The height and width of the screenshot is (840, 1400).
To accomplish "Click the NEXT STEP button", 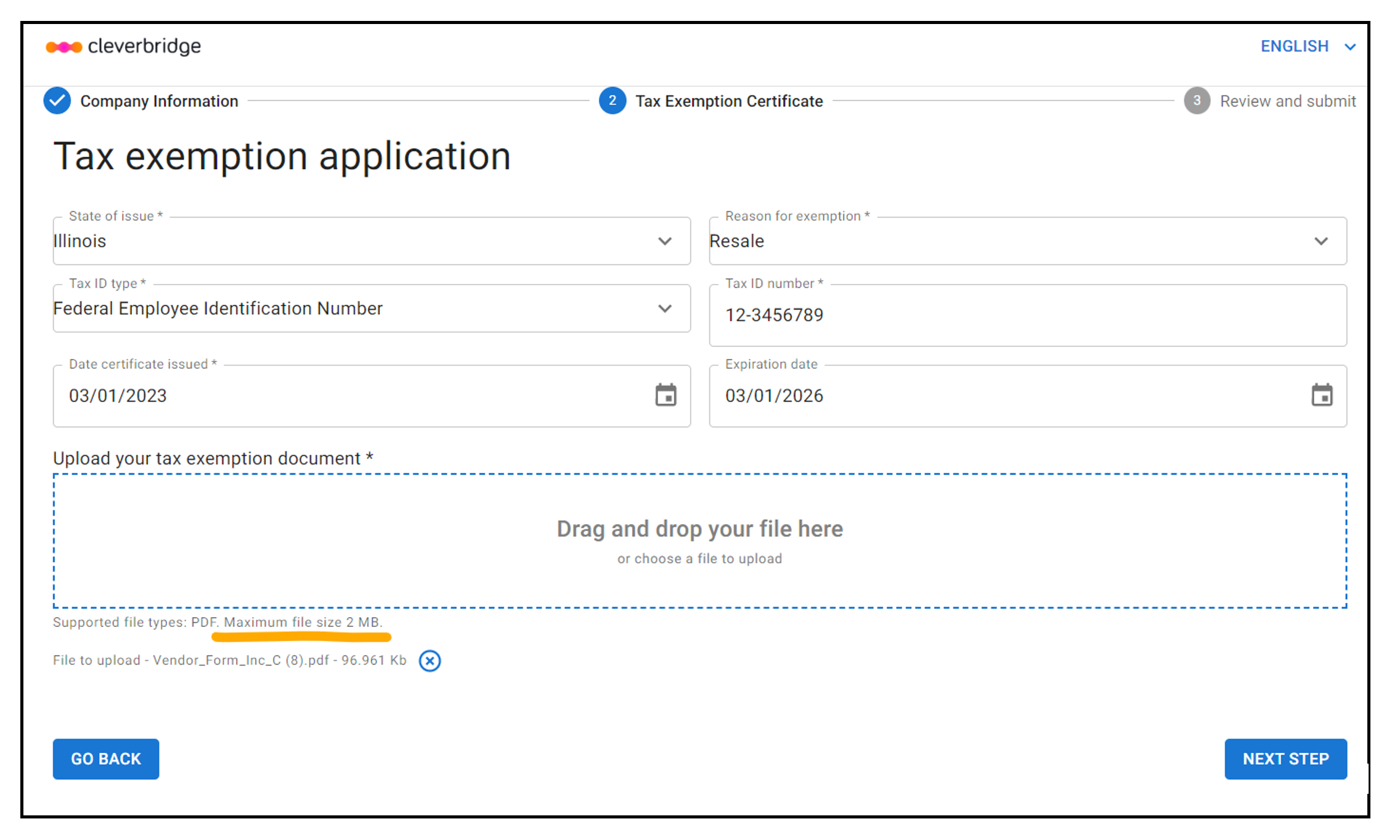I will click(x=1285, y=759).
